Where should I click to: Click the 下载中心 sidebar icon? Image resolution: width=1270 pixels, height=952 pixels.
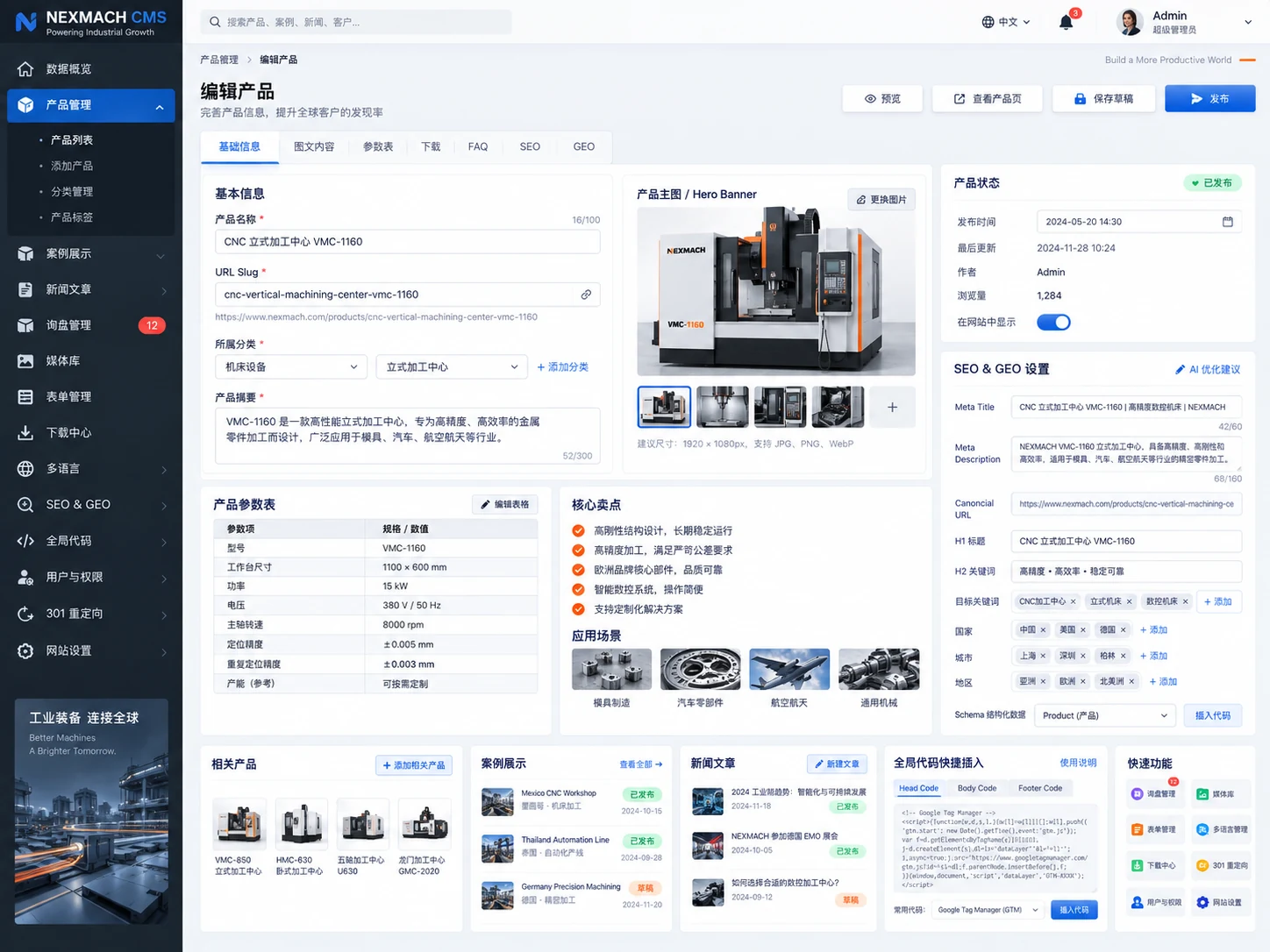[x=25, y=433]
